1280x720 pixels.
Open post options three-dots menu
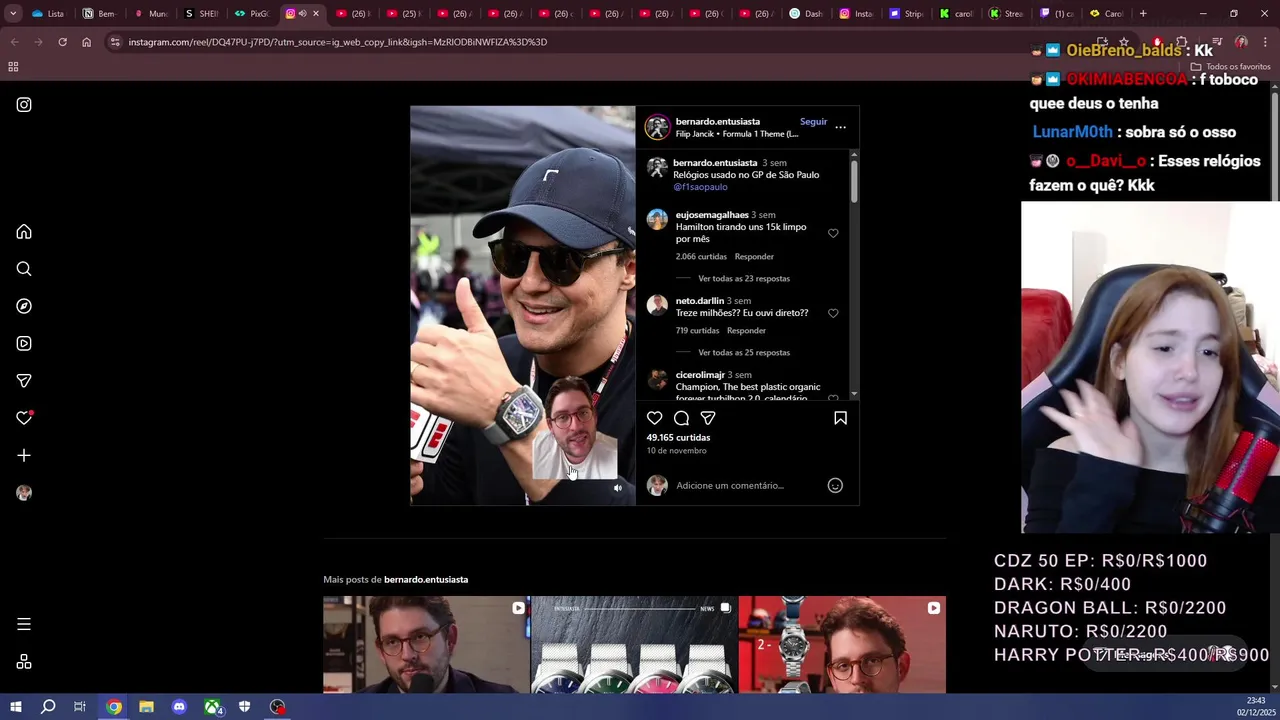click(x=840, y=127)
